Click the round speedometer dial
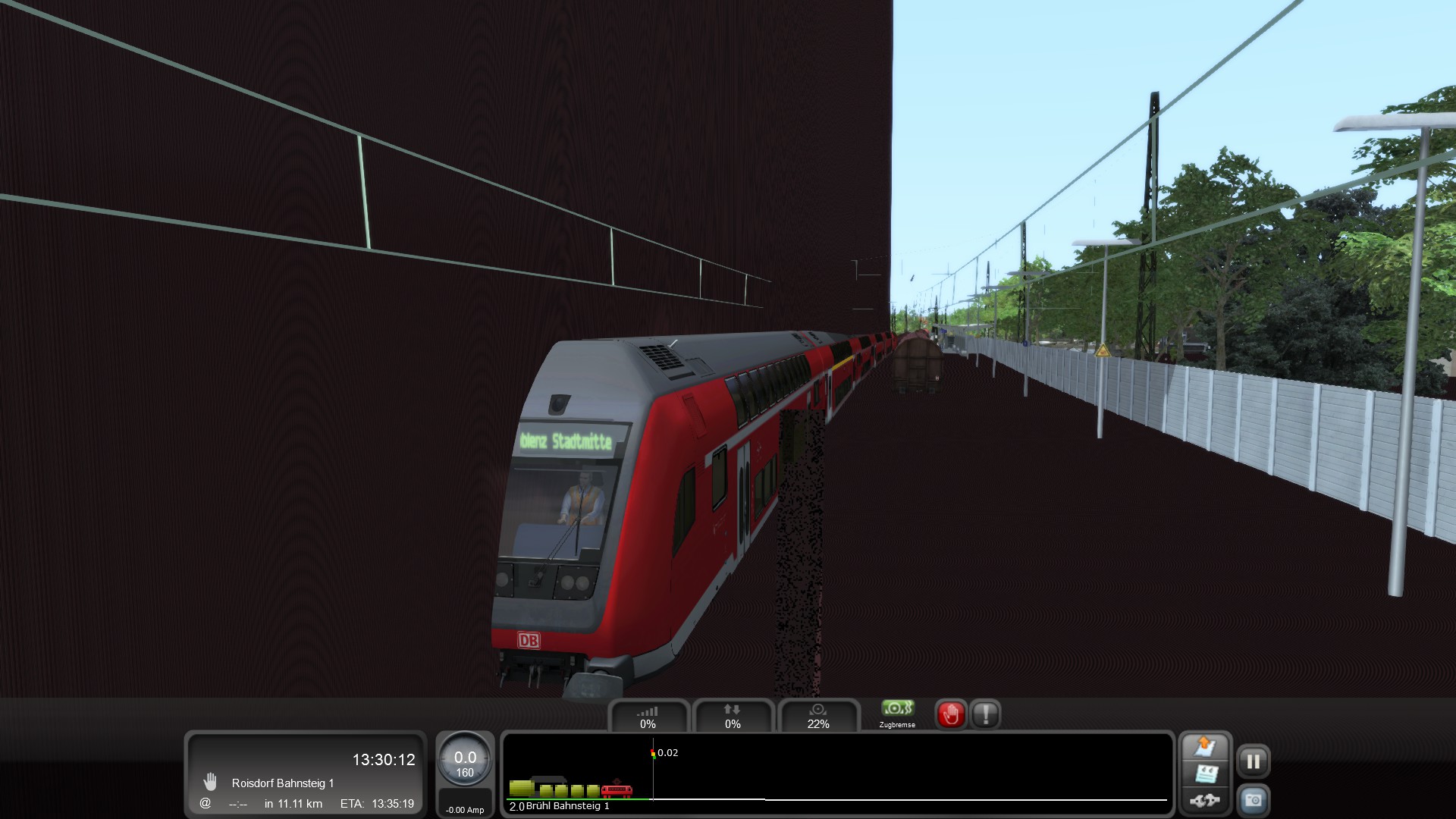Image resolution: width=1456 pixels, height=819 pixels. 465,762
